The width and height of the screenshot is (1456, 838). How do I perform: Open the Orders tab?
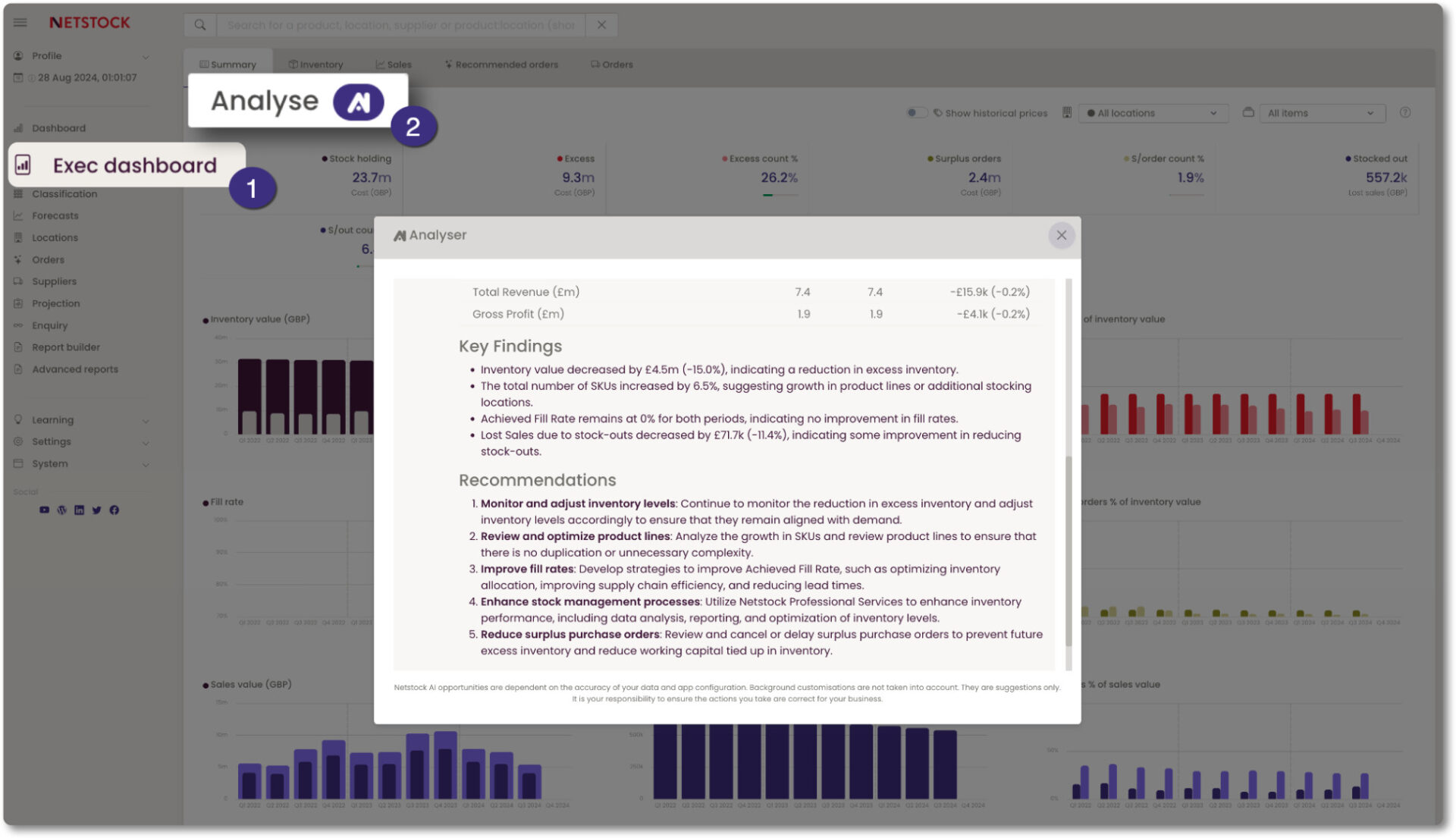click(x=612, y=64)
